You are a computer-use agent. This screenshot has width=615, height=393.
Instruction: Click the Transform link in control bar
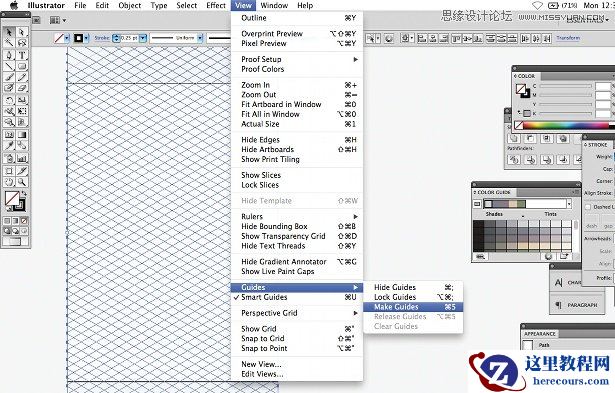(x=568, y=38)
